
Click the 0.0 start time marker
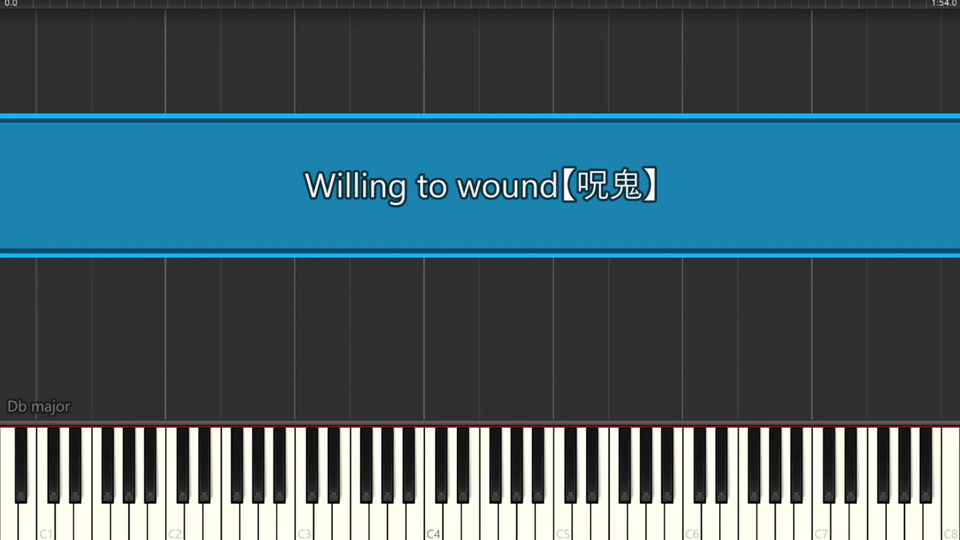pyautogui.click(x=11, y=4)
